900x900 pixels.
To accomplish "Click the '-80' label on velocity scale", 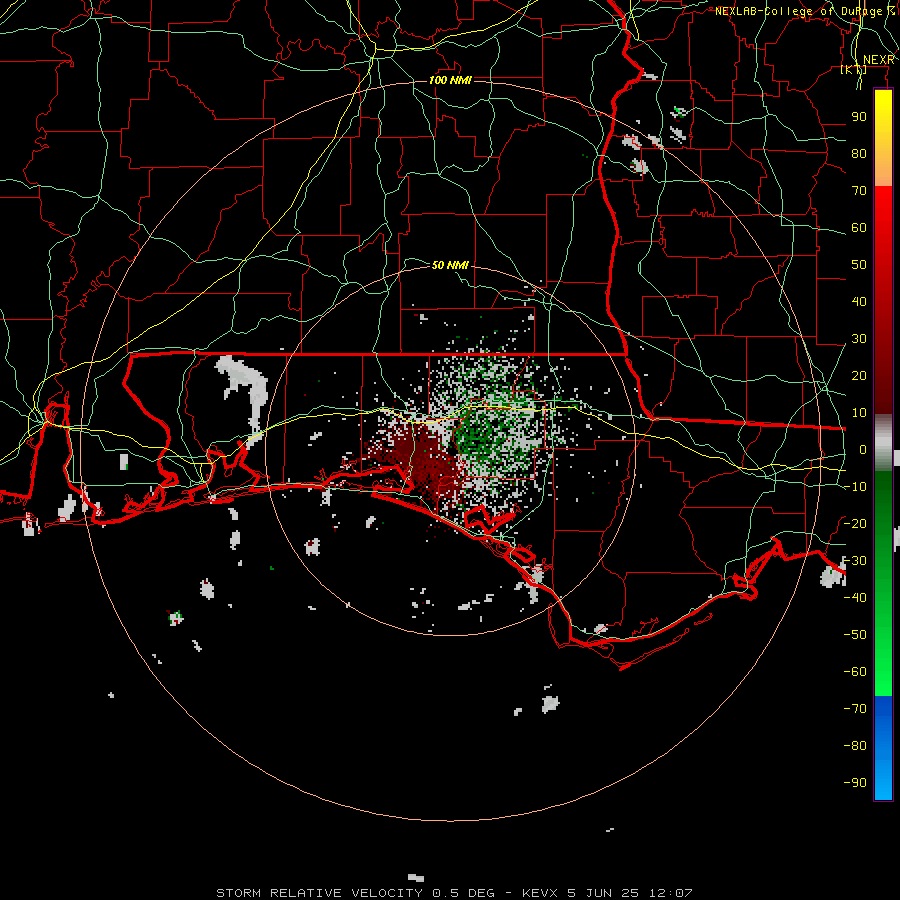I will 855,746.
